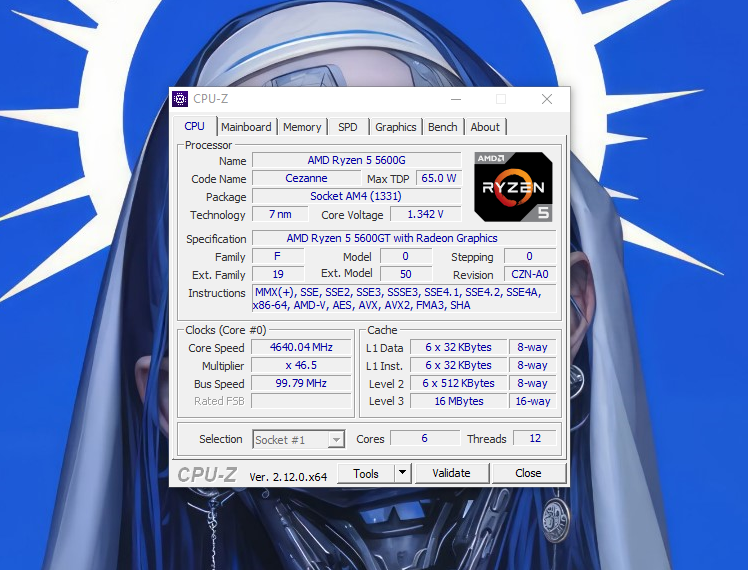The image size is (748, 570).
Task: Click the Ext. Family value 19
Action: tap(278, 274)
